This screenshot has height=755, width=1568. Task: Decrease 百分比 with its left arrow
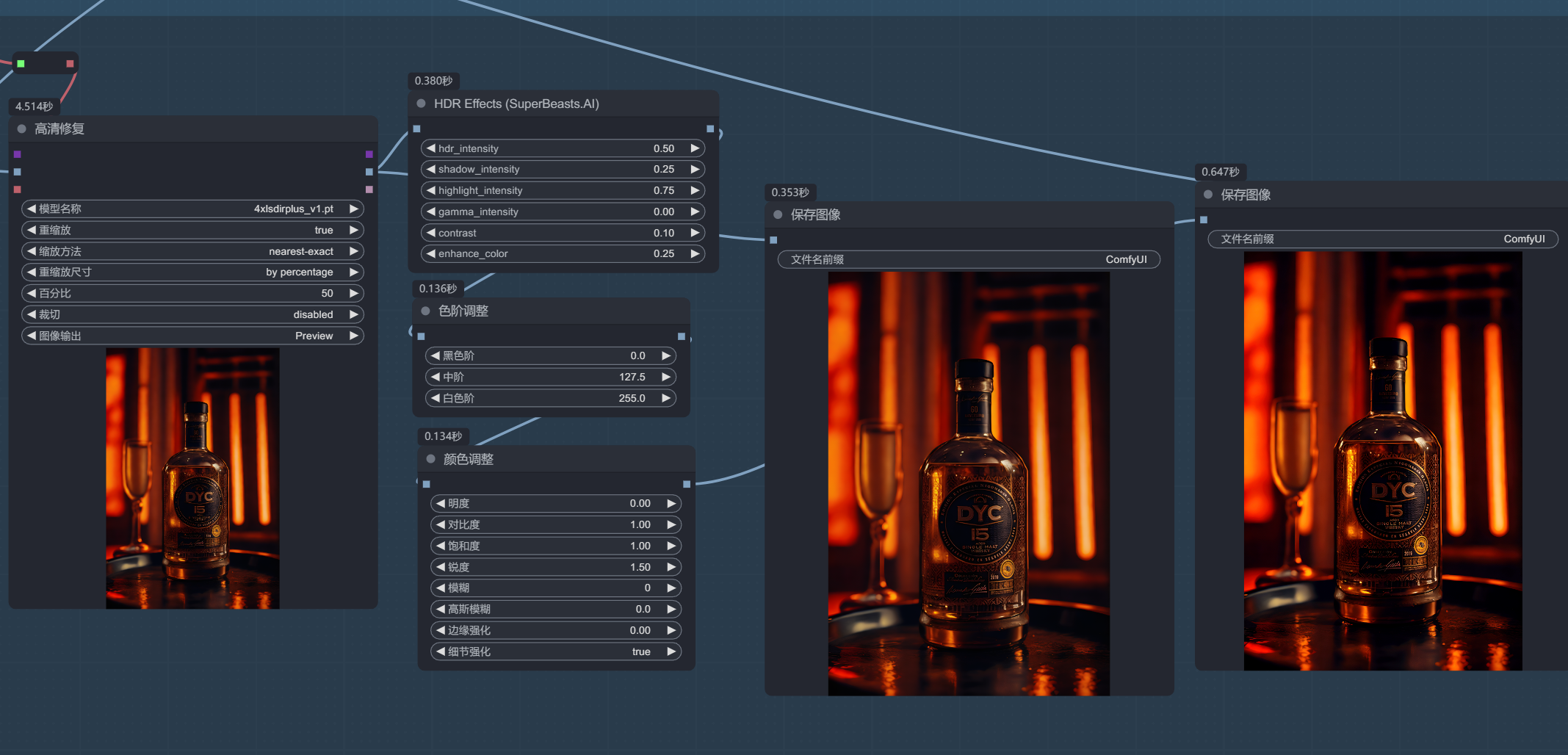[x=32, y=293]
